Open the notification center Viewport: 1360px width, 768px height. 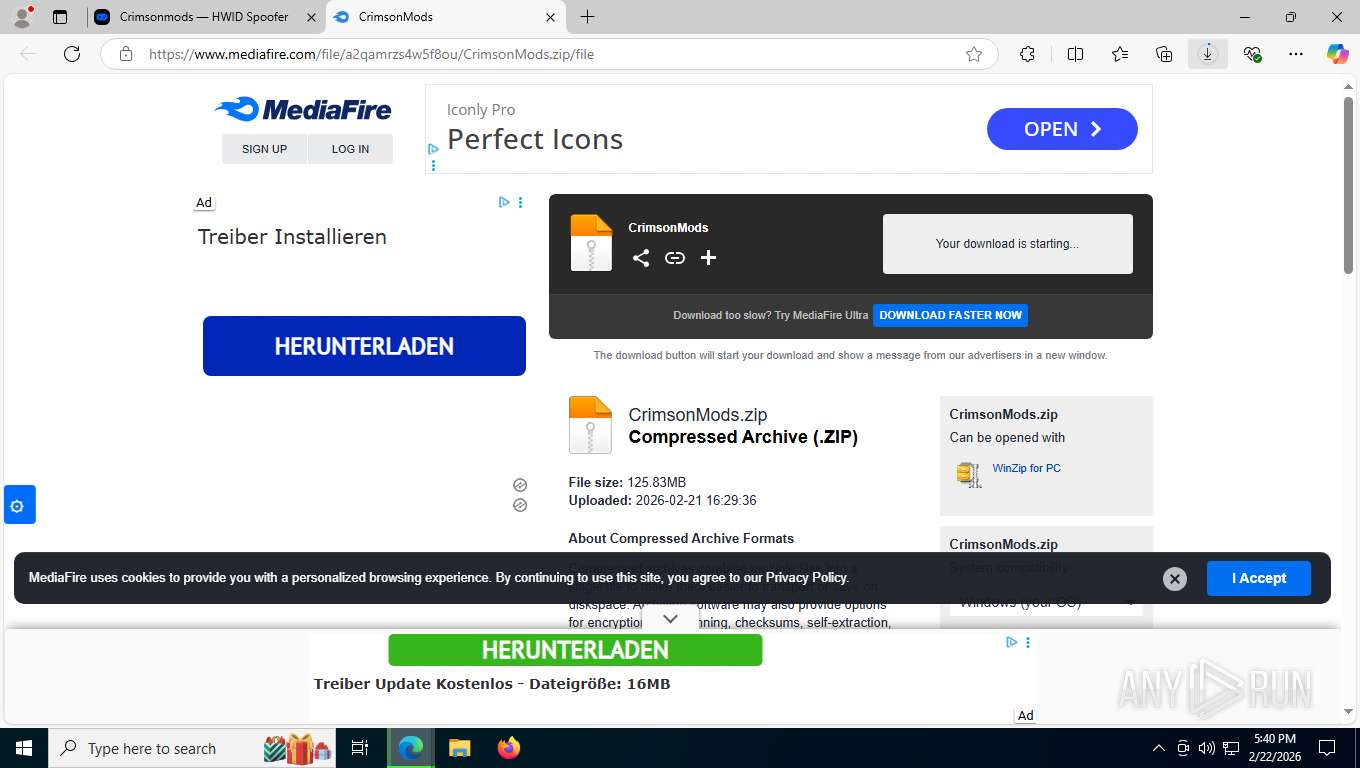[1327, 748]
